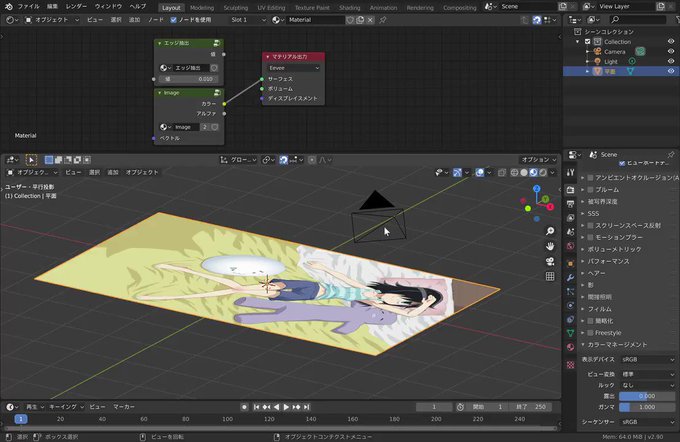The image size is (680, 442).
Task: Open the Scene properties tab icon
Action: pyautogui.click(x=570, y=232)
